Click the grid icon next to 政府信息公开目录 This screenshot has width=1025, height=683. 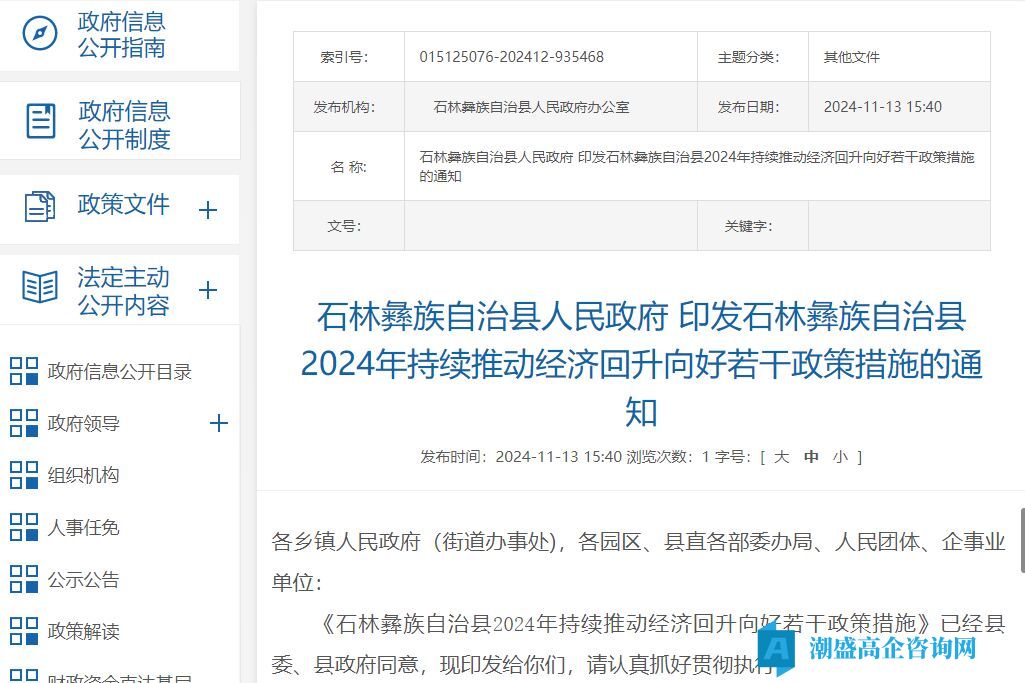coord(24,371)
